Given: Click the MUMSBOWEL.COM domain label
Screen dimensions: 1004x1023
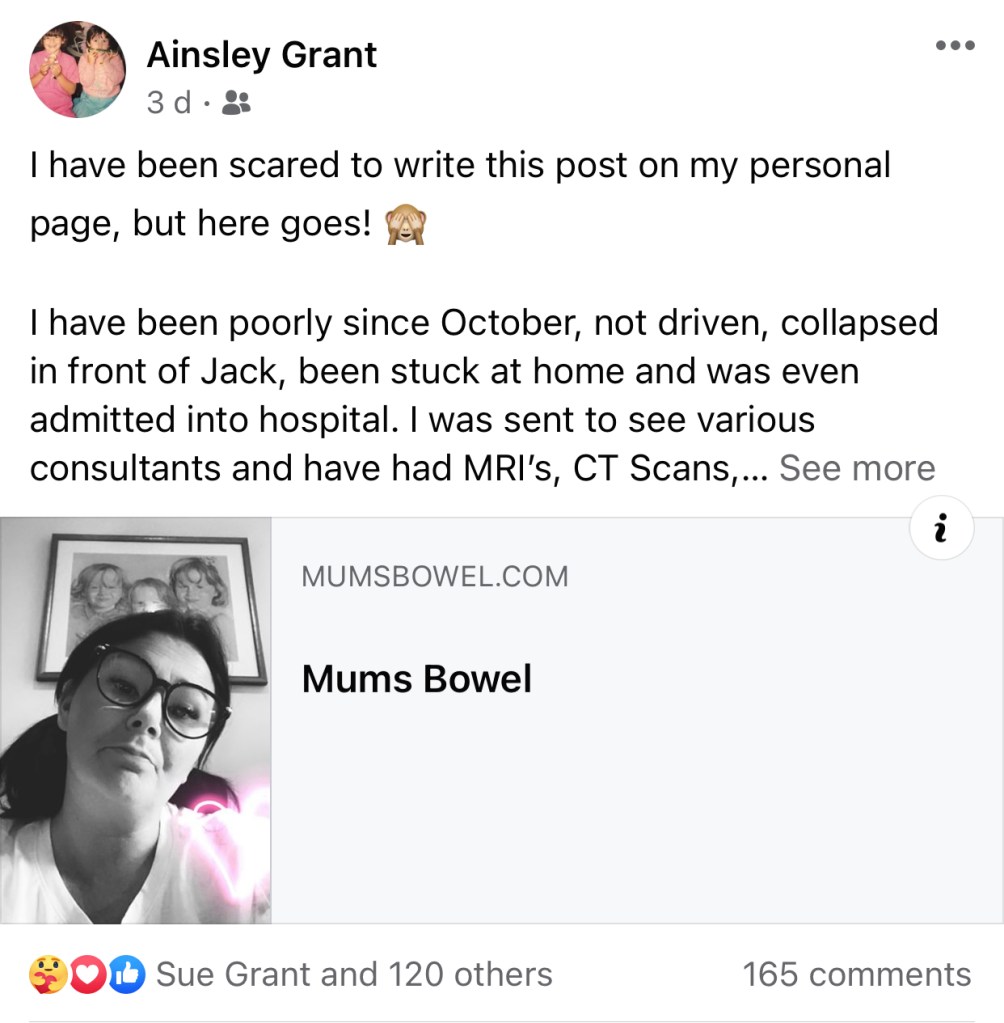Looking at the screenshot, I should 434,576.
